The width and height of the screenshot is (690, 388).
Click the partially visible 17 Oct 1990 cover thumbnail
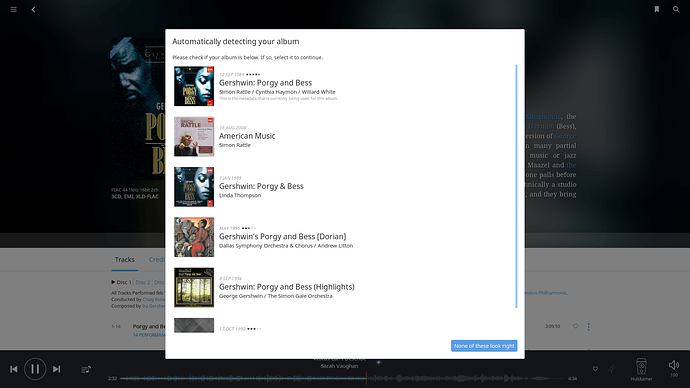click(194, 326)
